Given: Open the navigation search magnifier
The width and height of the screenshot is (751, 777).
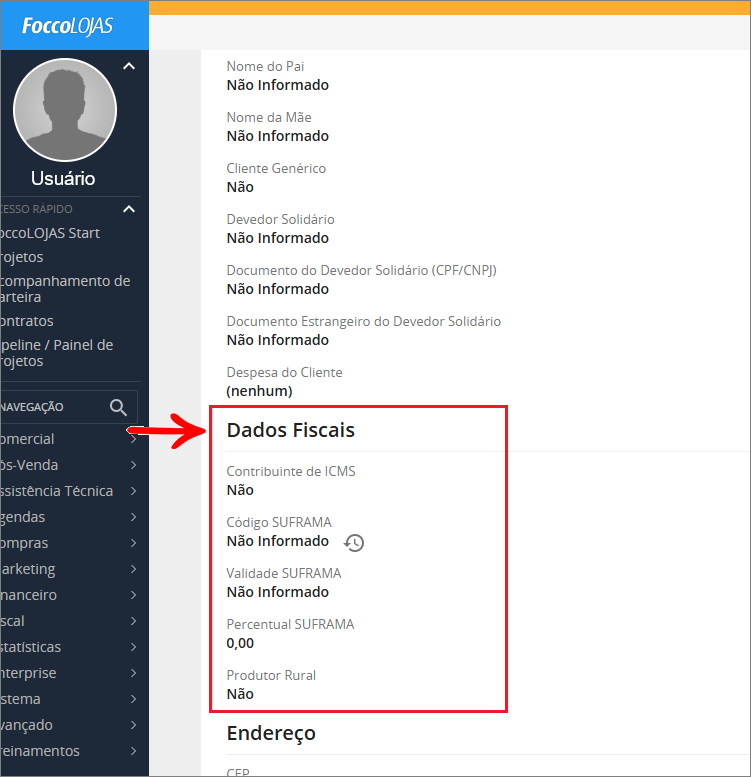Looking at the screenshot, I should pyautogui.click(x=118, y=407).
